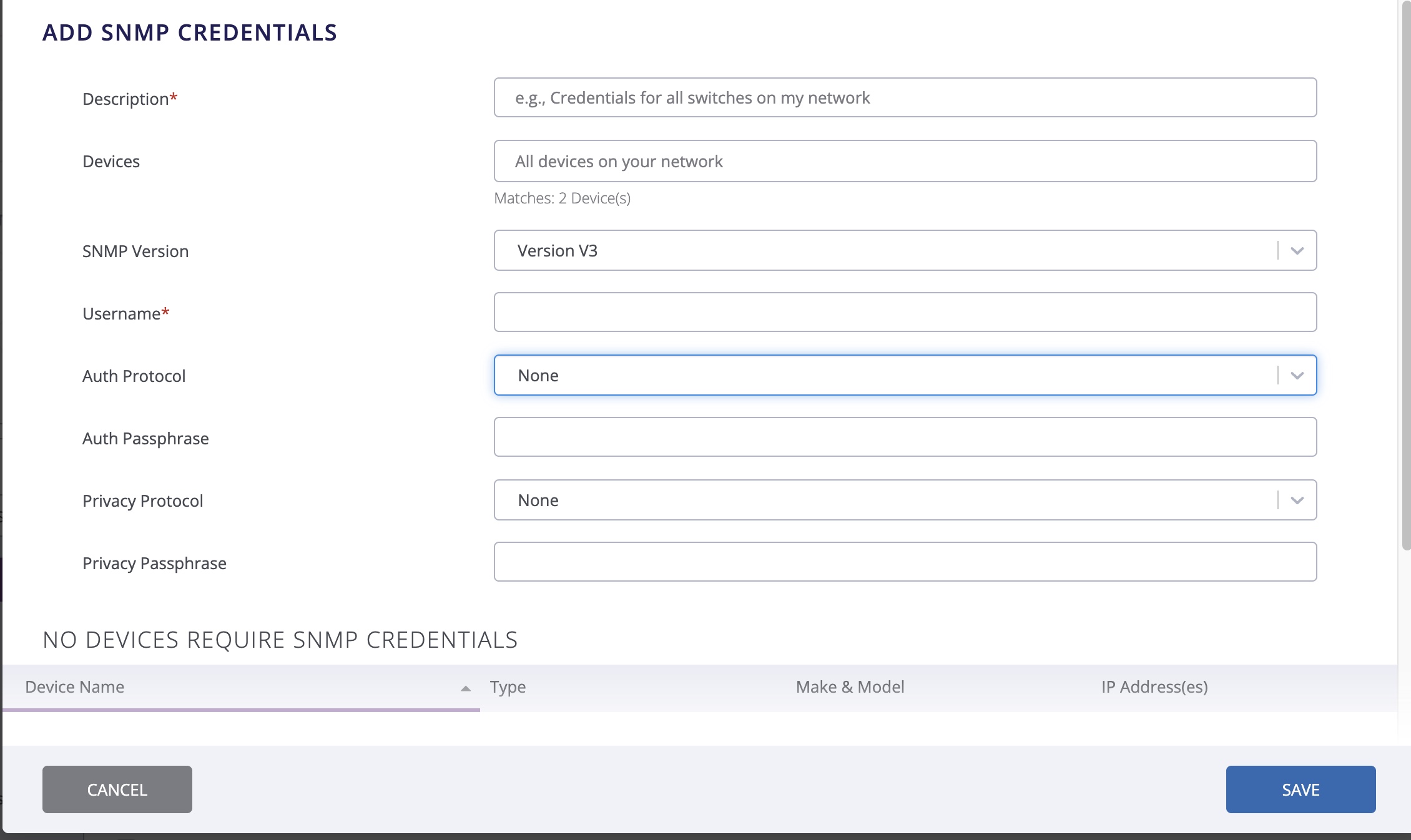Image resolution: width=1411 pixels, height=840 pixels.
Task: Click the IP Address(es) column header
Action: tap(1154, 687)
